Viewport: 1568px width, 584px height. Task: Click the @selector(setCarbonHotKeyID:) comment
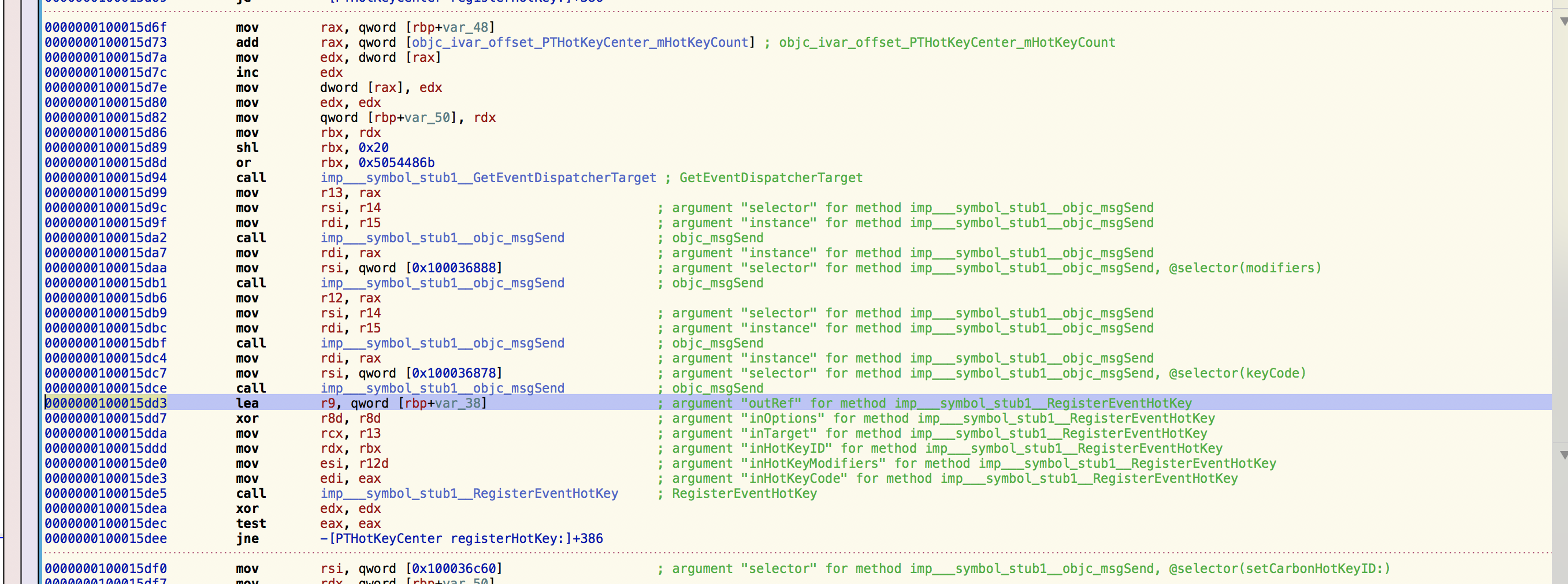pyautogui.click(x=1279, y=569)
